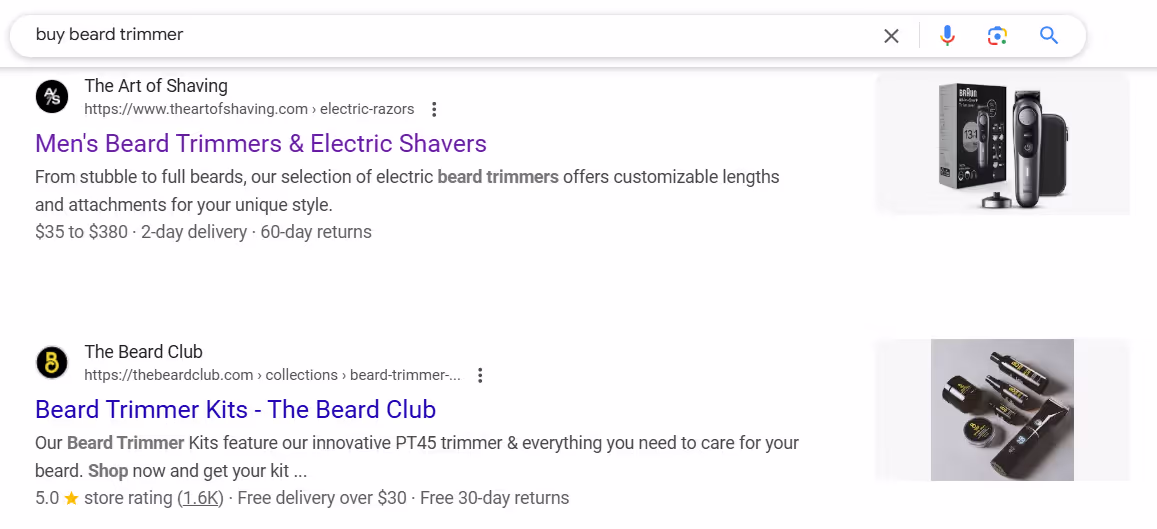Click The Art of Shaving site favicon
Viewport: 1157px width, 529px height.
click(52, 97)
